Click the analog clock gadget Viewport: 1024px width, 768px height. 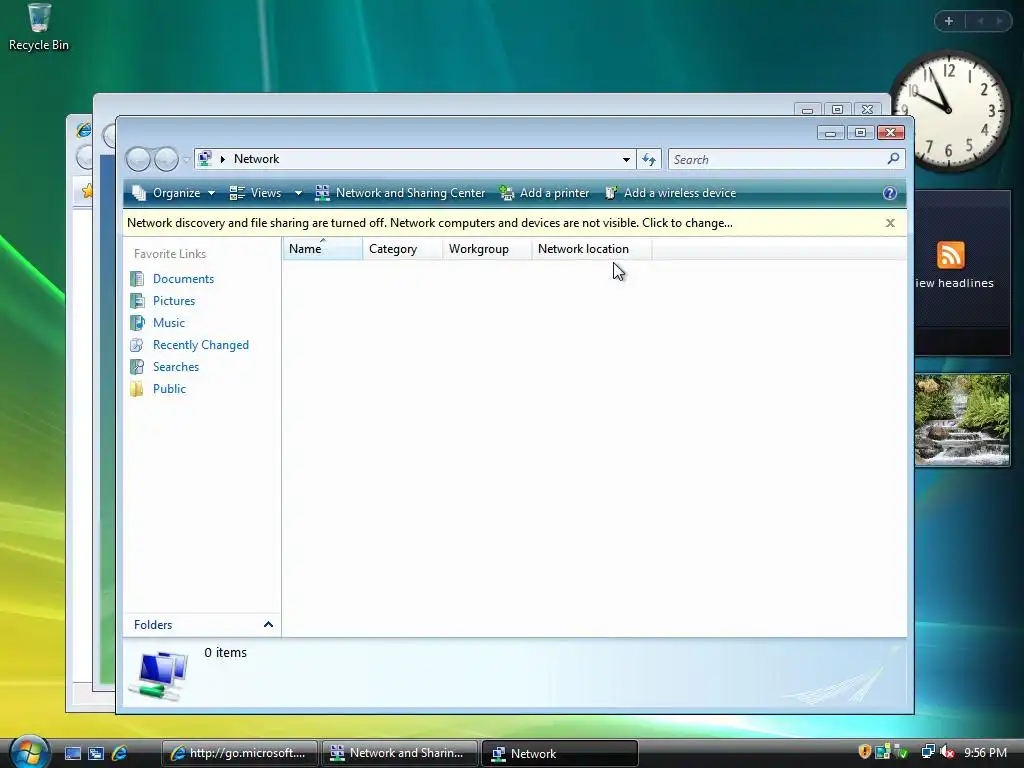pos(950,110)
